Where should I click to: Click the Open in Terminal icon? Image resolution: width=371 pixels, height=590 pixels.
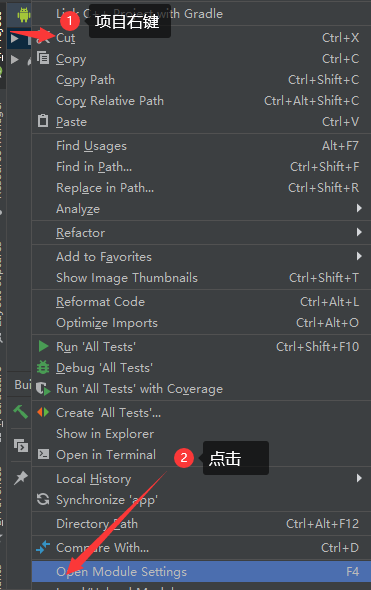(x=43, y=455)
